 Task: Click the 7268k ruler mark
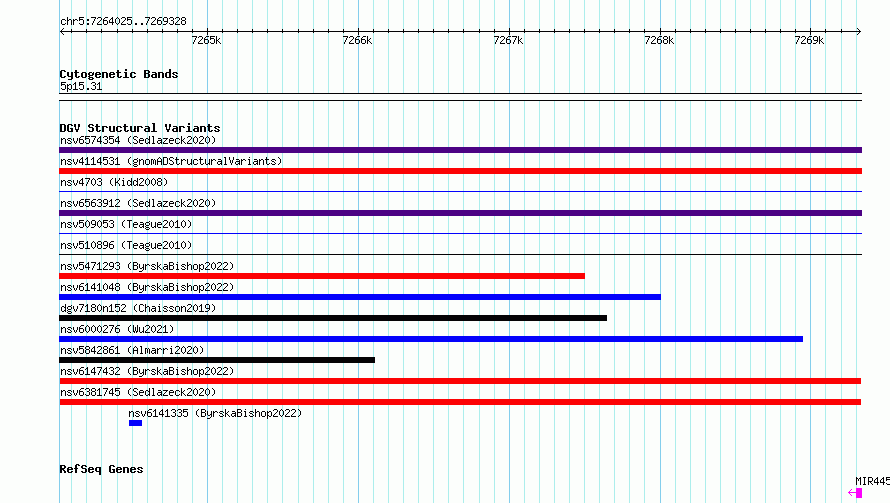660,40
